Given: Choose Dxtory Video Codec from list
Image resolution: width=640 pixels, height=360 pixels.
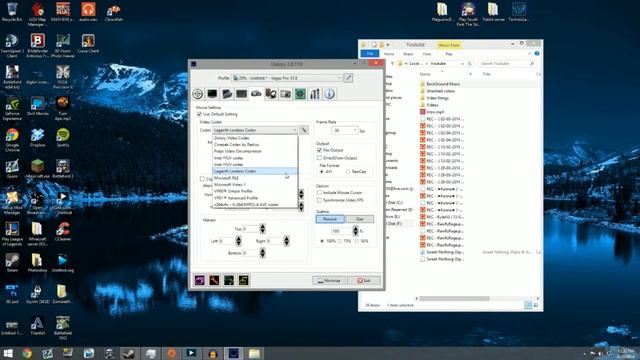Looking at the screenshot, I should pos(255,138).
